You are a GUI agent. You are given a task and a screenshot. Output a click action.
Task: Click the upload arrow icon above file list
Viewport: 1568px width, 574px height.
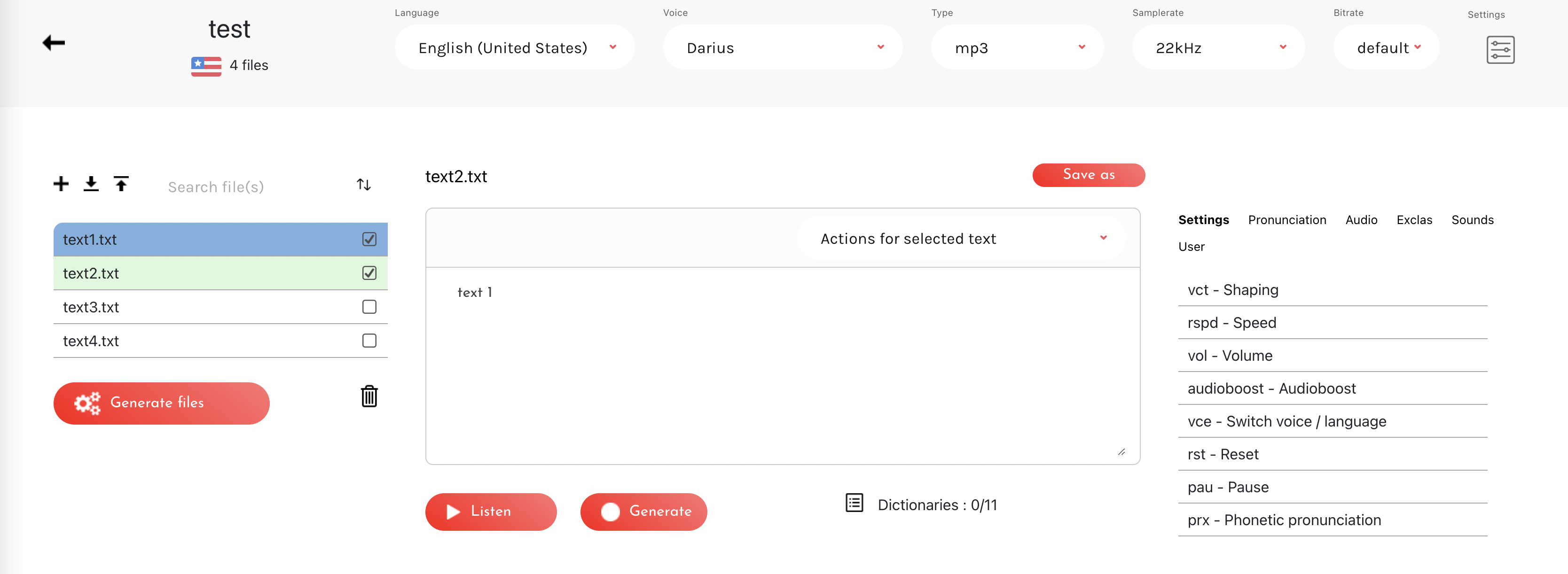point(121,184)
